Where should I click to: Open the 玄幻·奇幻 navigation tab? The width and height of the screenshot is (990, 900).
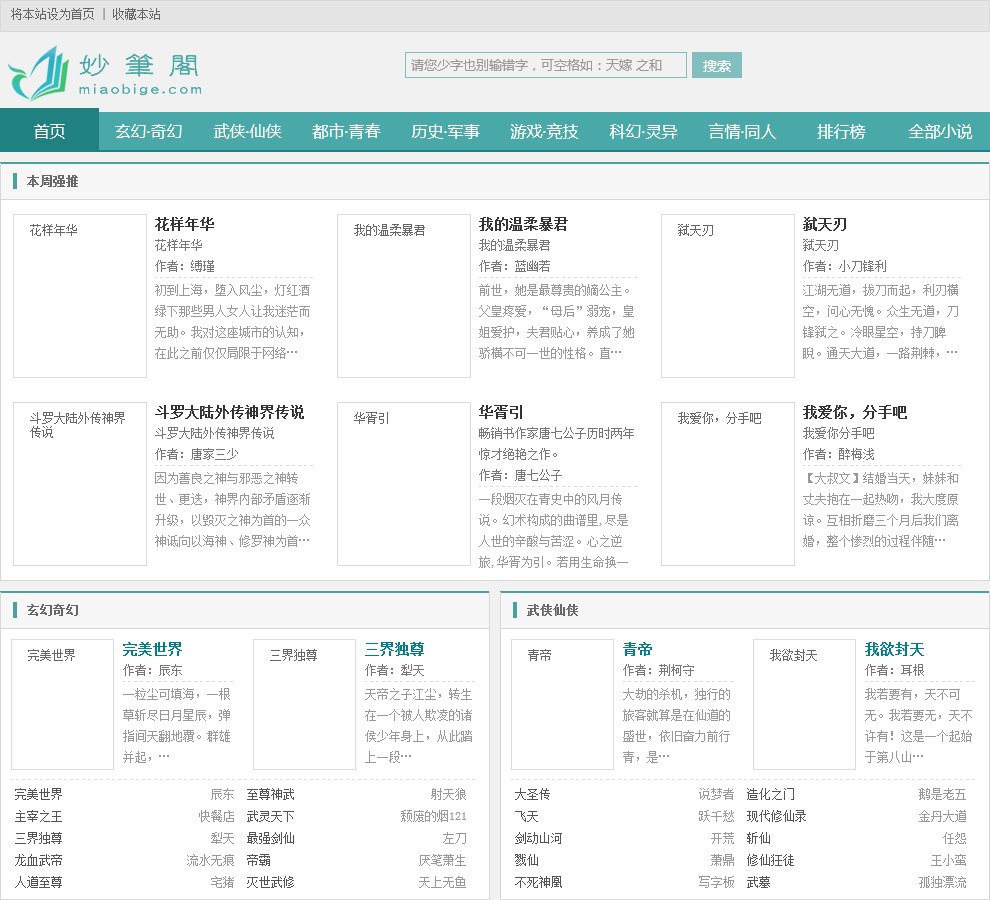click(x=148, y=131)
